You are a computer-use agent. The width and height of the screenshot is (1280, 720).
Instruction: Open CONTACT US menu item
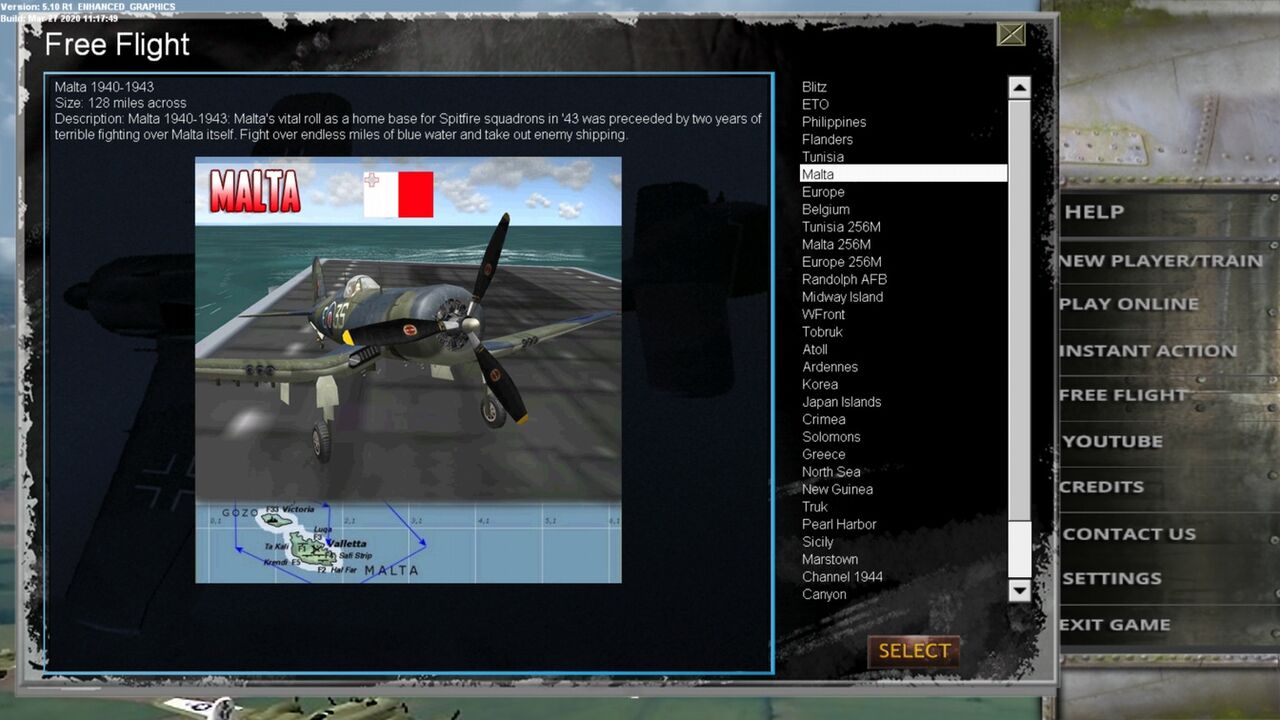[x=1129, y=534]
